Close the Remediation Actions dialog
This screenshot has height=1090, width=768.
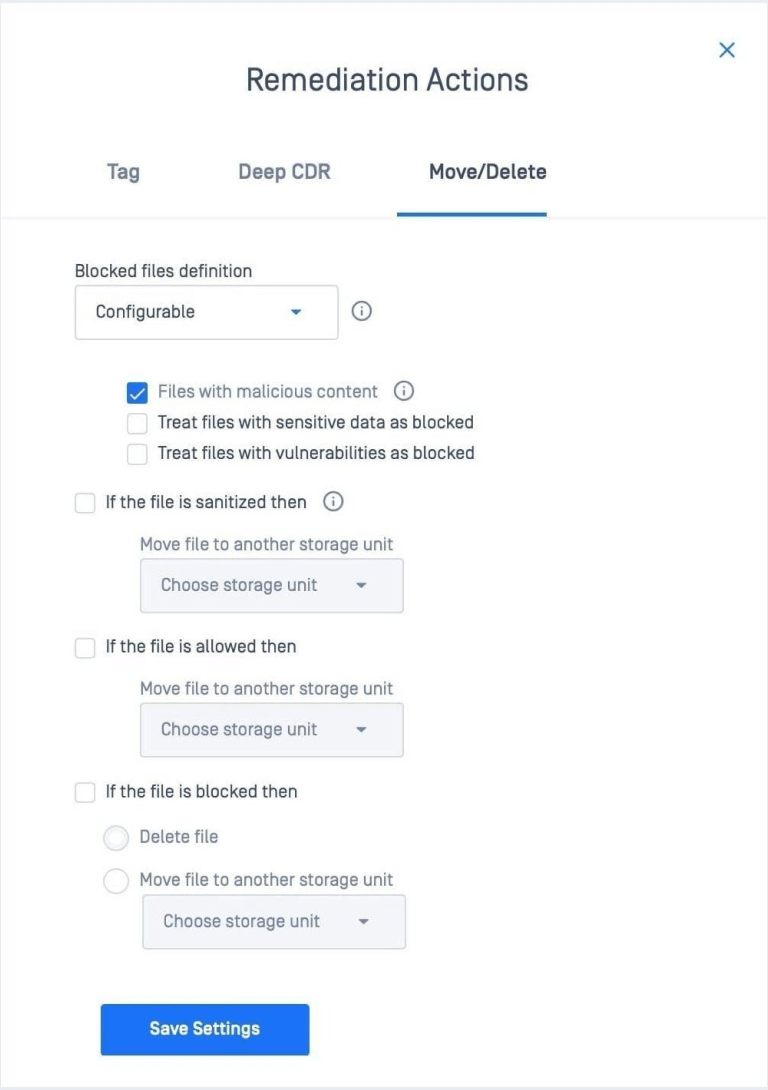[x=727, y=49]
